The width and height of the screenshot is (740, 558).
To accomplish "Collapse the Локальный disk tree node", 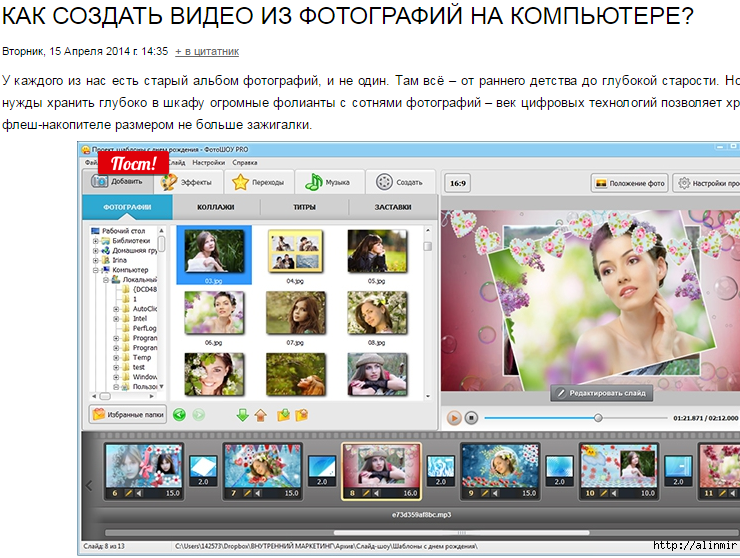I will [106, 279].
